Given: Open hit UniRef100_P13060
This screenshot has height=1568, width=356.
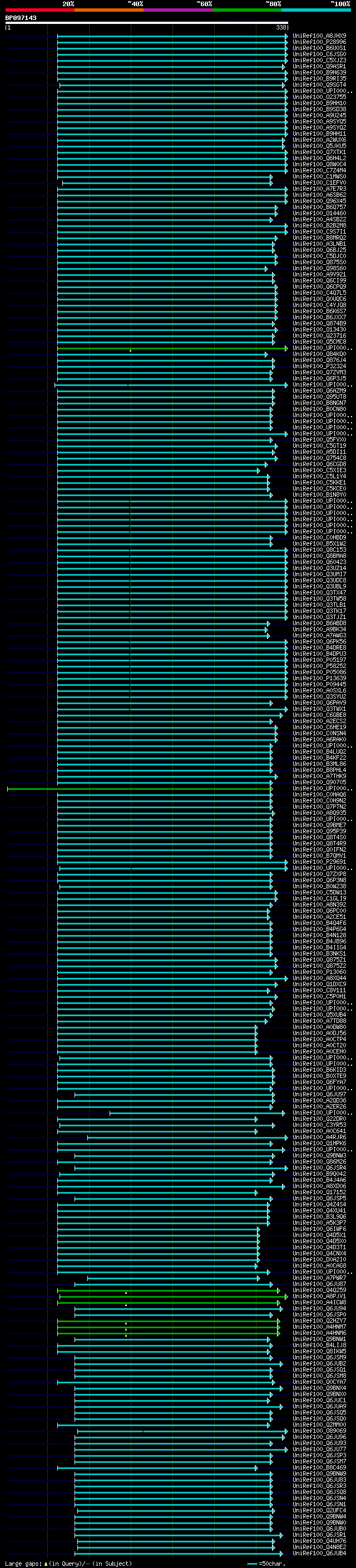Looking at the screenshot, I should (x=319, y=973).
